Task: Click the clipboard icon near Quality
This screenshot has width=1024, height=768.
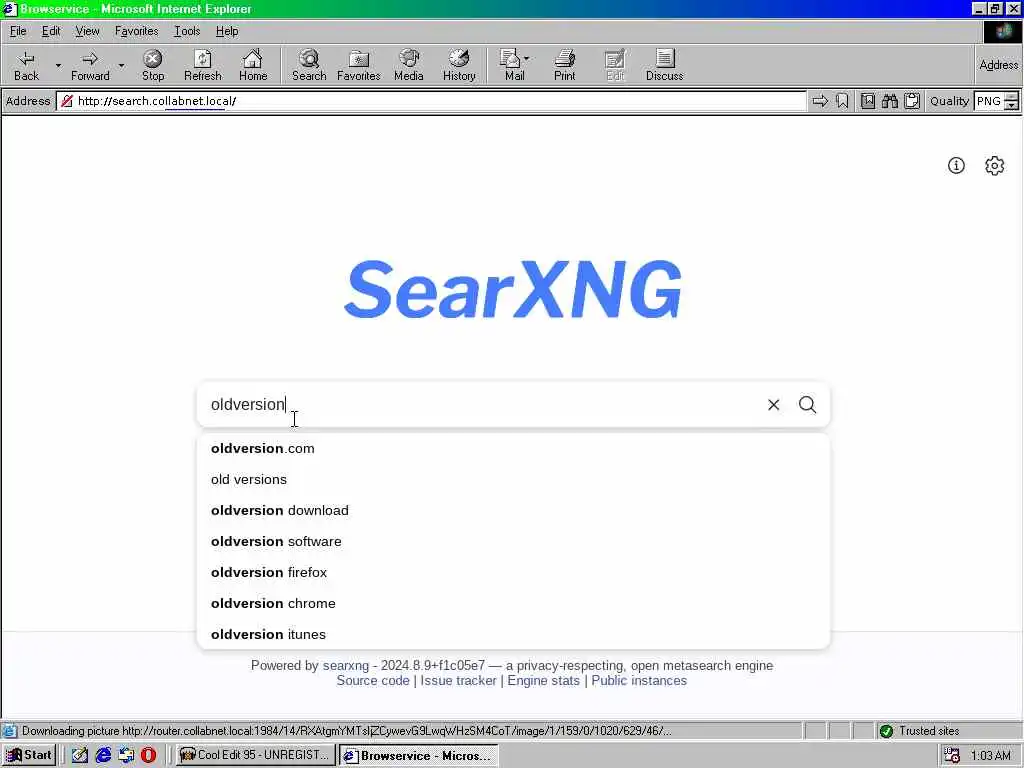Action: (912, 101)
